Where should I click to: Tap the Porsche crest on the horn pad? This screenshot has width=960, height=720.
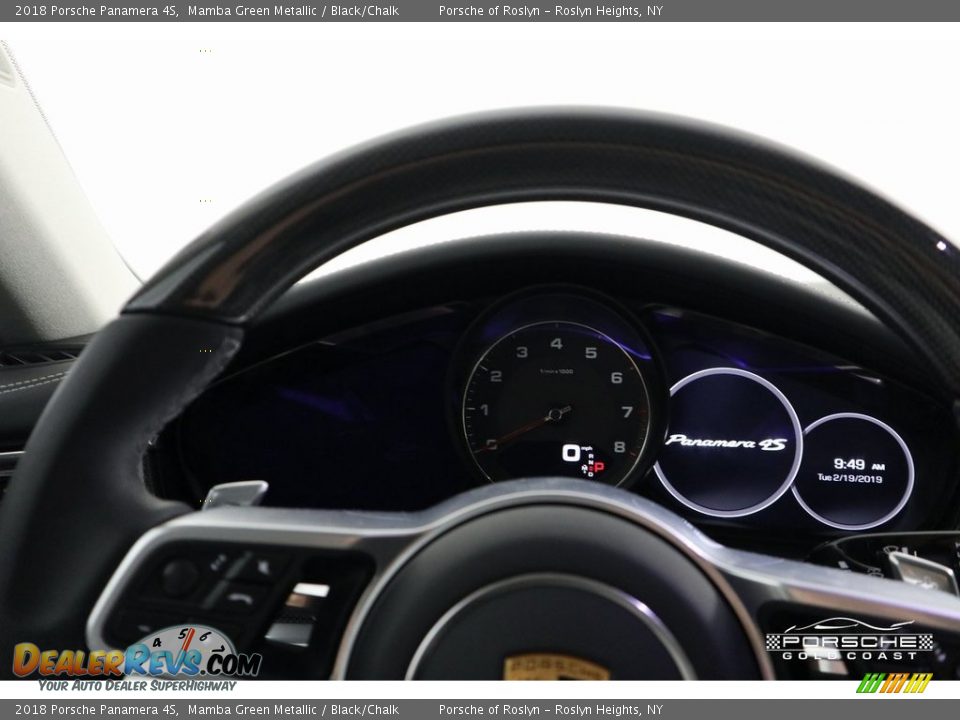pos(556,668)
